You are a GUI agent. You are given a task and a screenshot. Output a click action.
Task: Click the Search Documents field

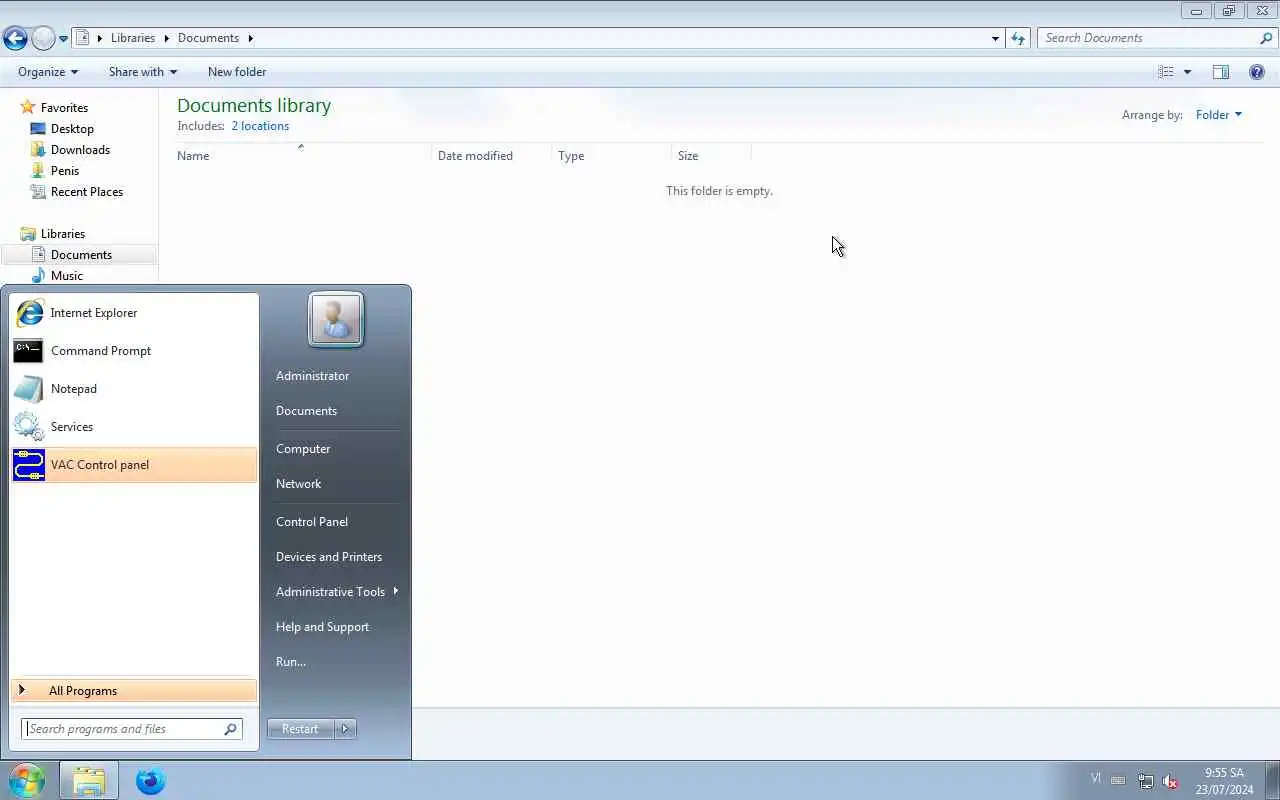point(1148,38)
